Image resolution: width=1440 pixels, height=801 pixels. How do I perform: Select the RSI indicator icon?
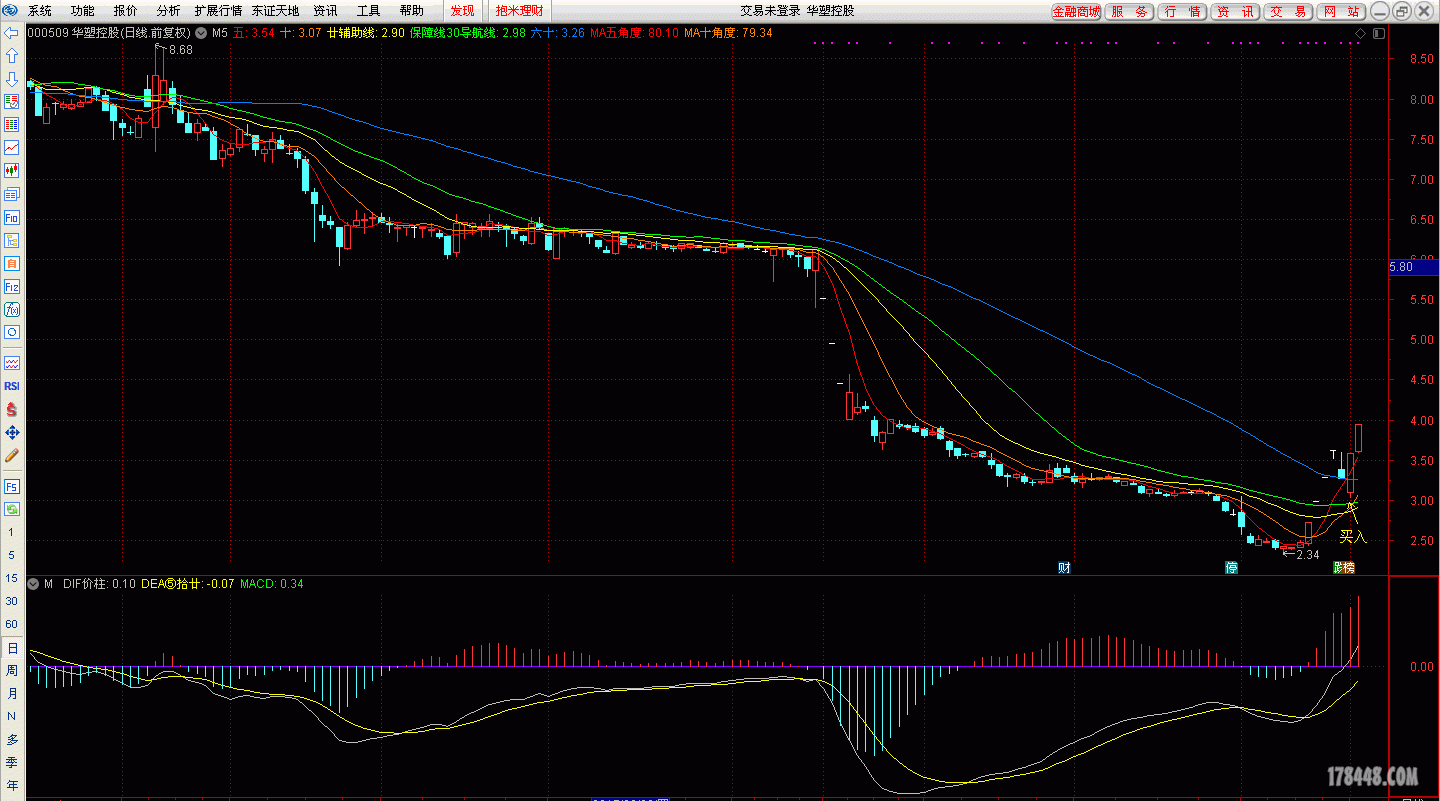click(12, 386)
